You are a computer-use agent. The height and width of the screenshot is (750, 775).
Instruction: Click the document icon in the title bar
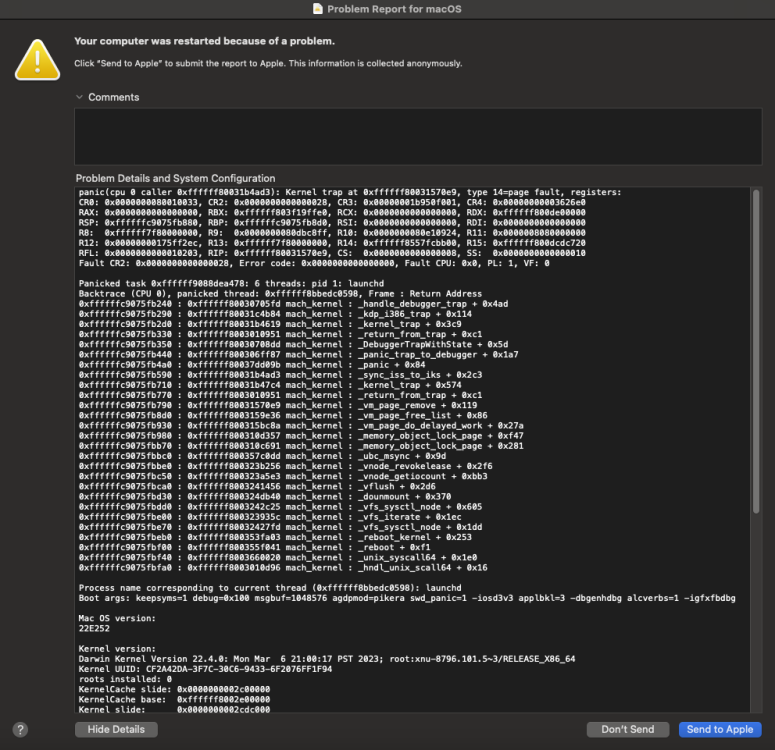(318, 9)
